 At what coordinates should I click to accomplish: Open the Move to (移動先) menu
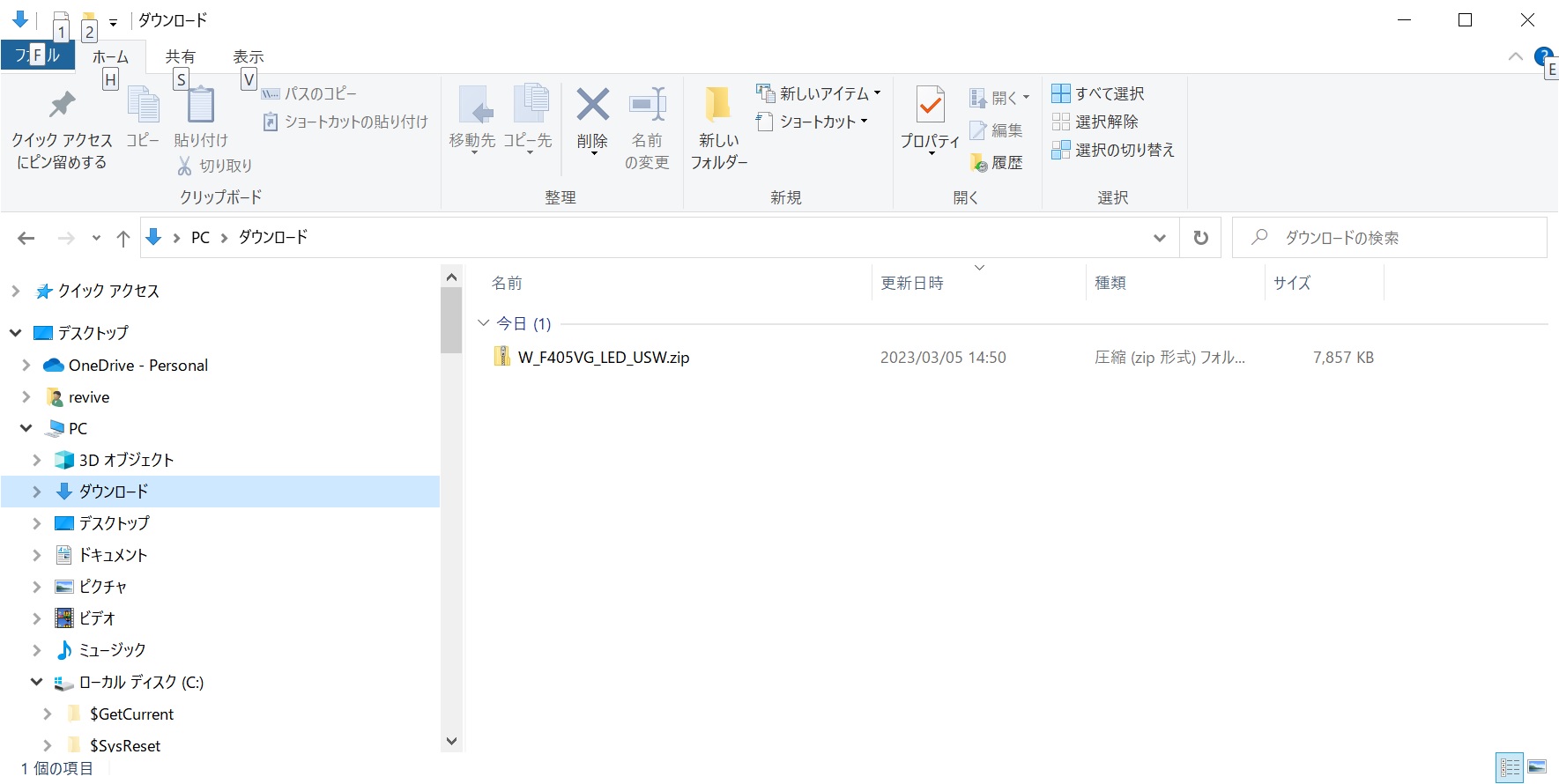[x=472, y=122]
